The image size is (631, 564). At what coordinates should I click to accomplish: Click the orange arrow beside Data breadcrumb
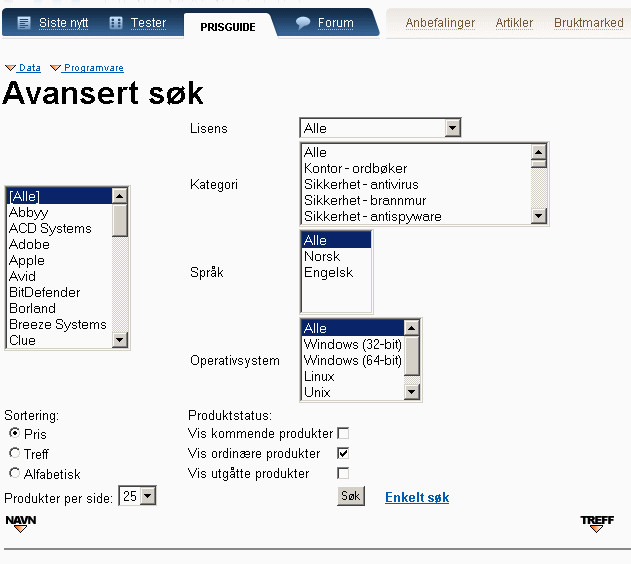coord(10,68)
